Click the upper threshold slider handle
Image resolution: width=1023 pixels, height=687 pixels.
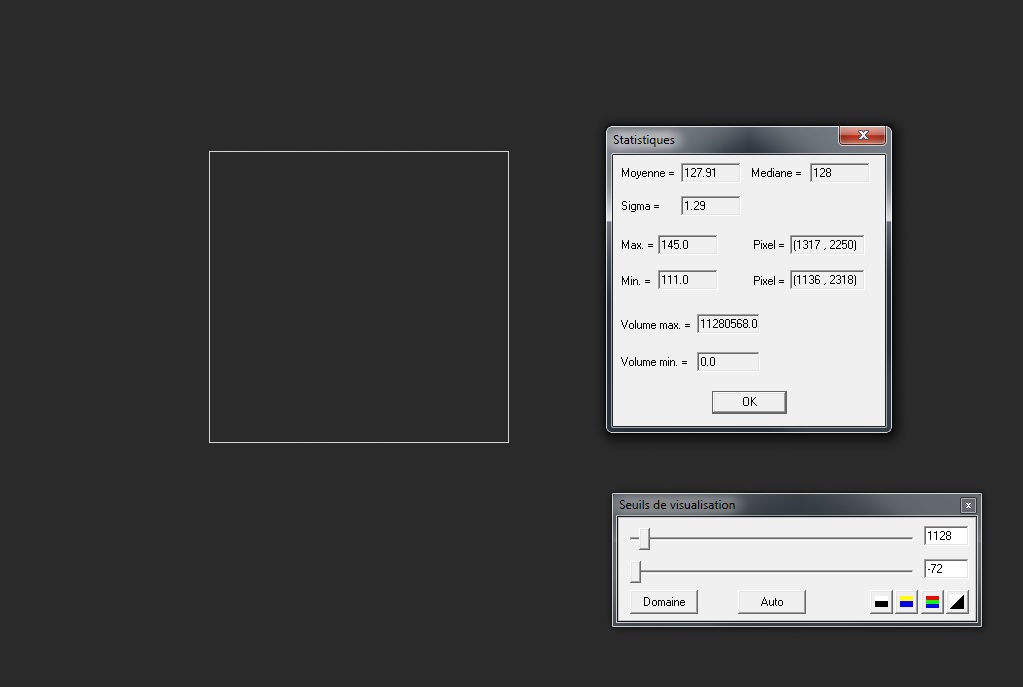click(x=645, y=538)
